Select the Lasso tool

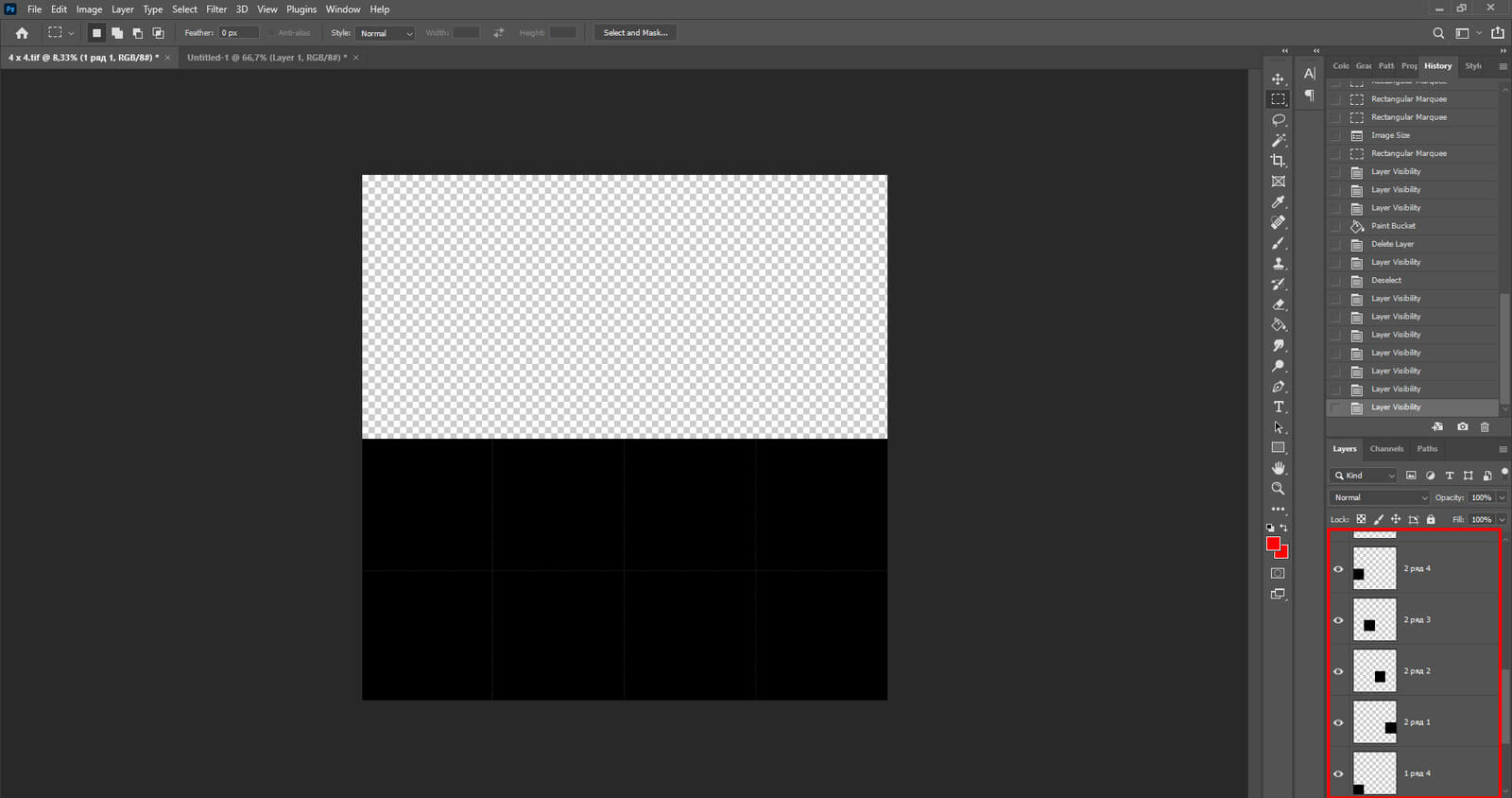pyautogui.click(x=1278, y=120)
